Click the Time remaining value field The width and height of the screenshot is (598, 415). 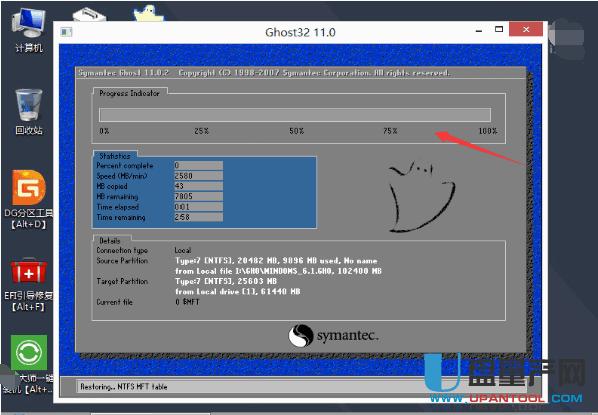pyautogui.click(x=198, y=217)
